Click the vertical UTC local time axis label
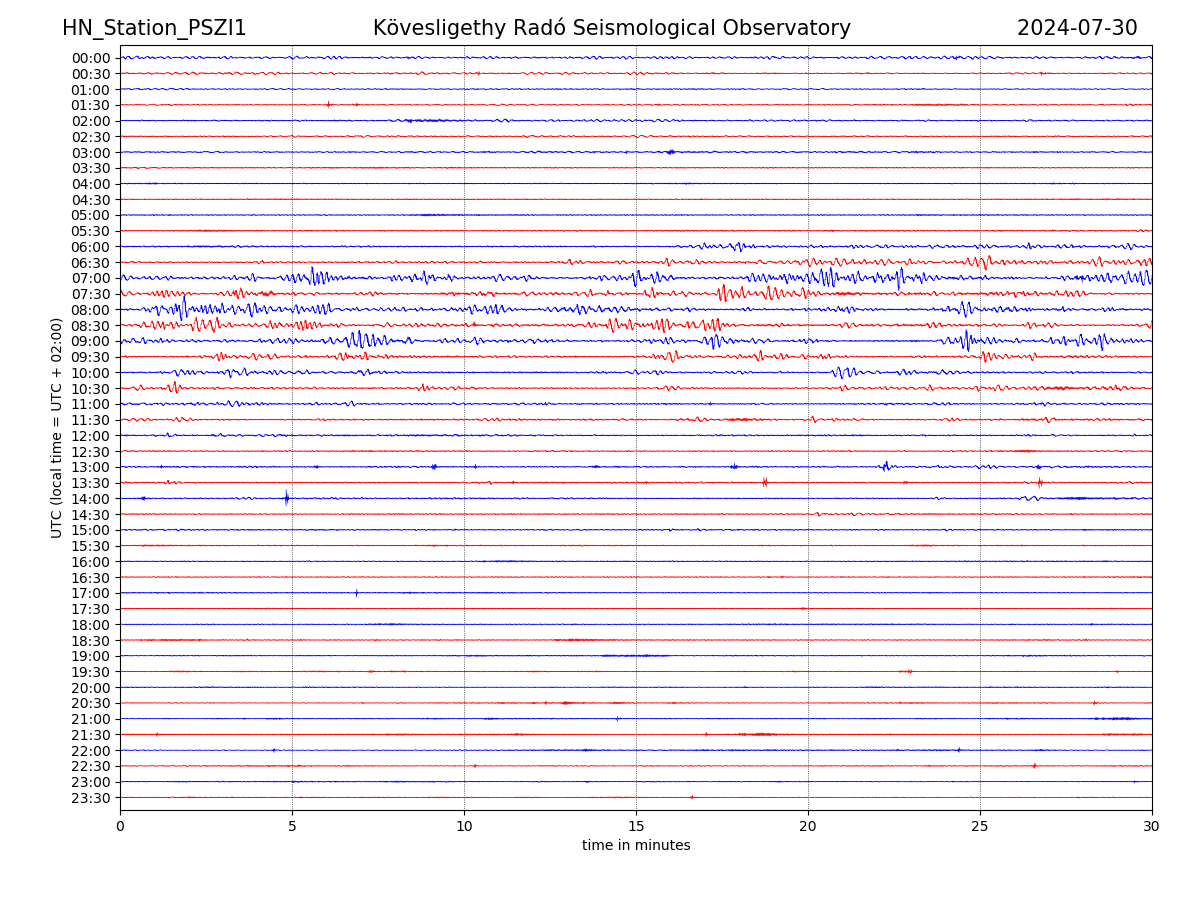Image resolution: width=1200 pixels, height=900 pixels. (57, 428)
